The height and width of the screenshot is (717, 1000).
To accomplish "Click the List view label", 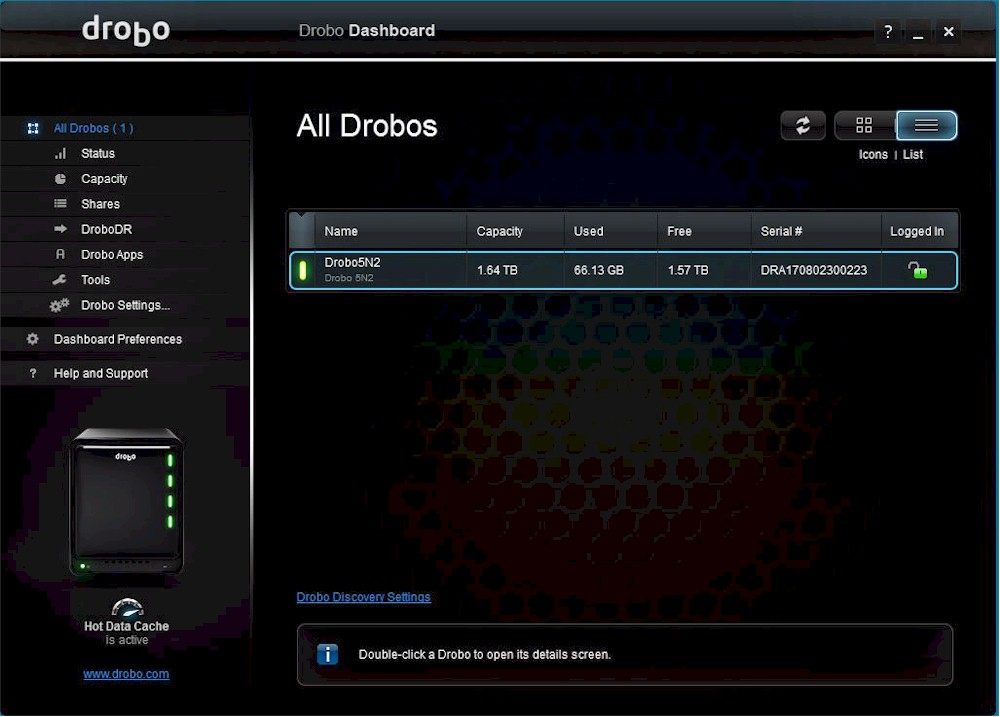I will click(x=913, y=154).
